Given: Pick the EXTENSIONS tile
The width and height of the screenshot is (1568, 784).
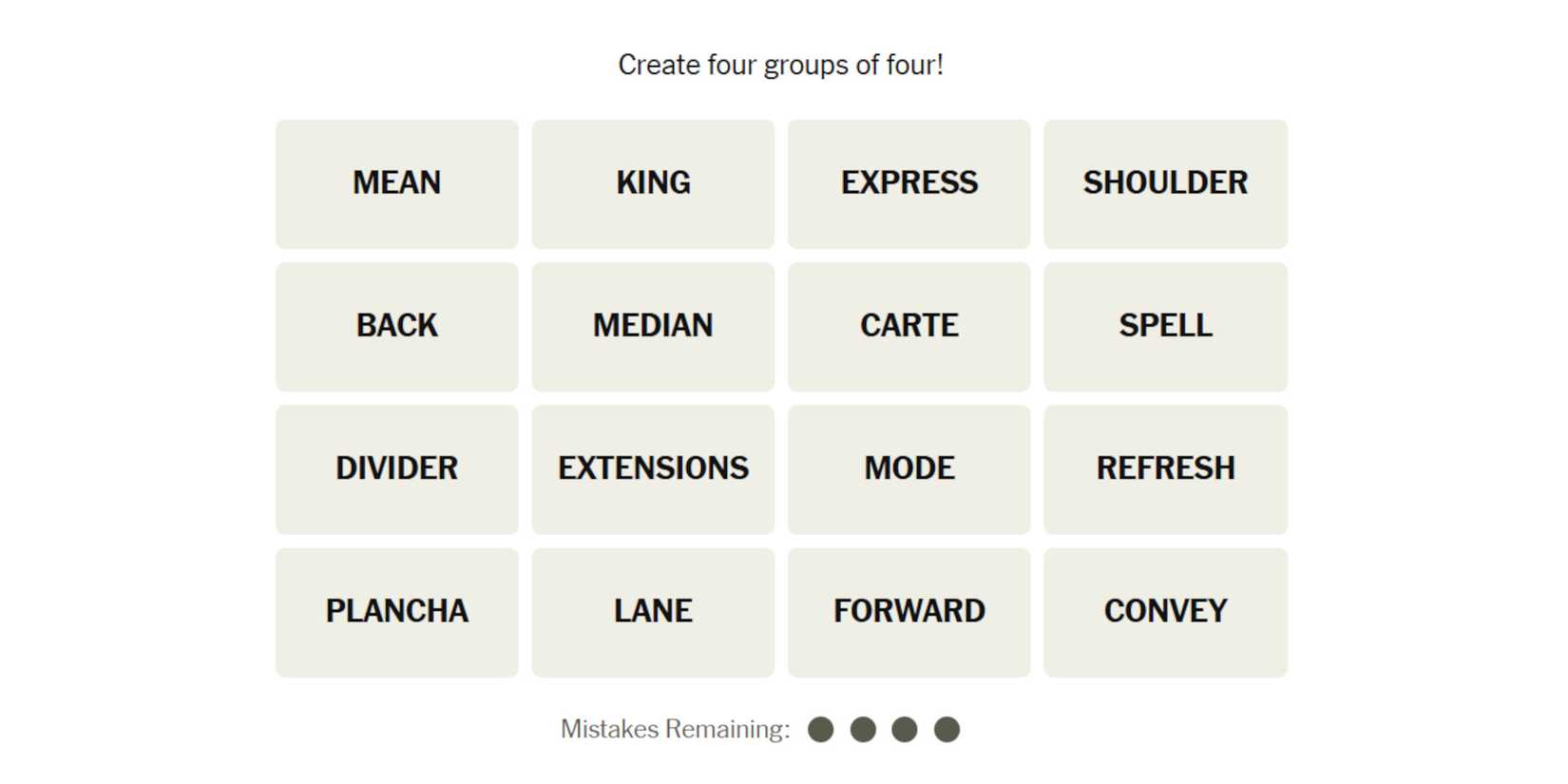Looking at the screenshot, I should pyautogui.click(x=653, y=468).
